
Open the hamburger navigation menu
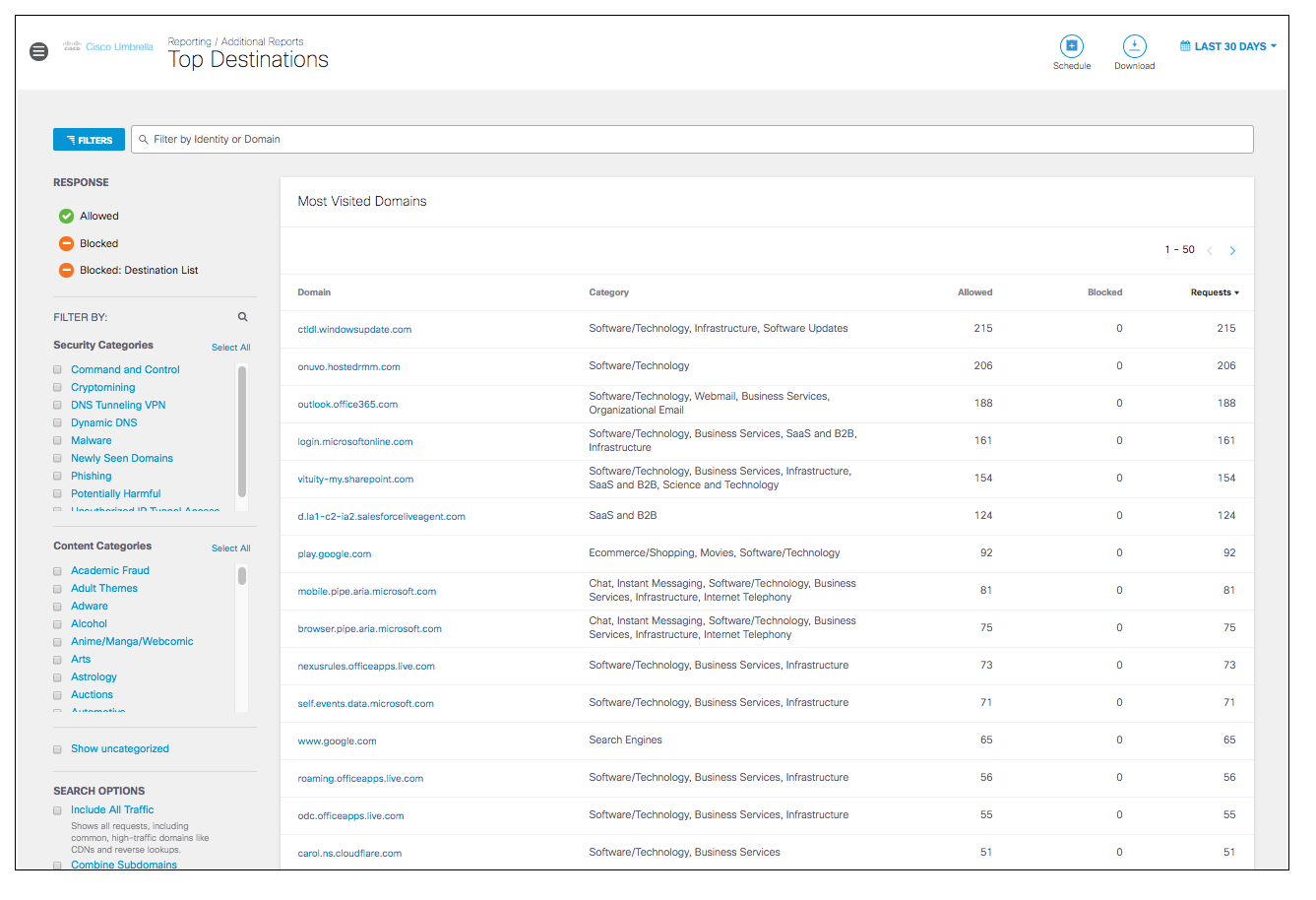point(38,51)
